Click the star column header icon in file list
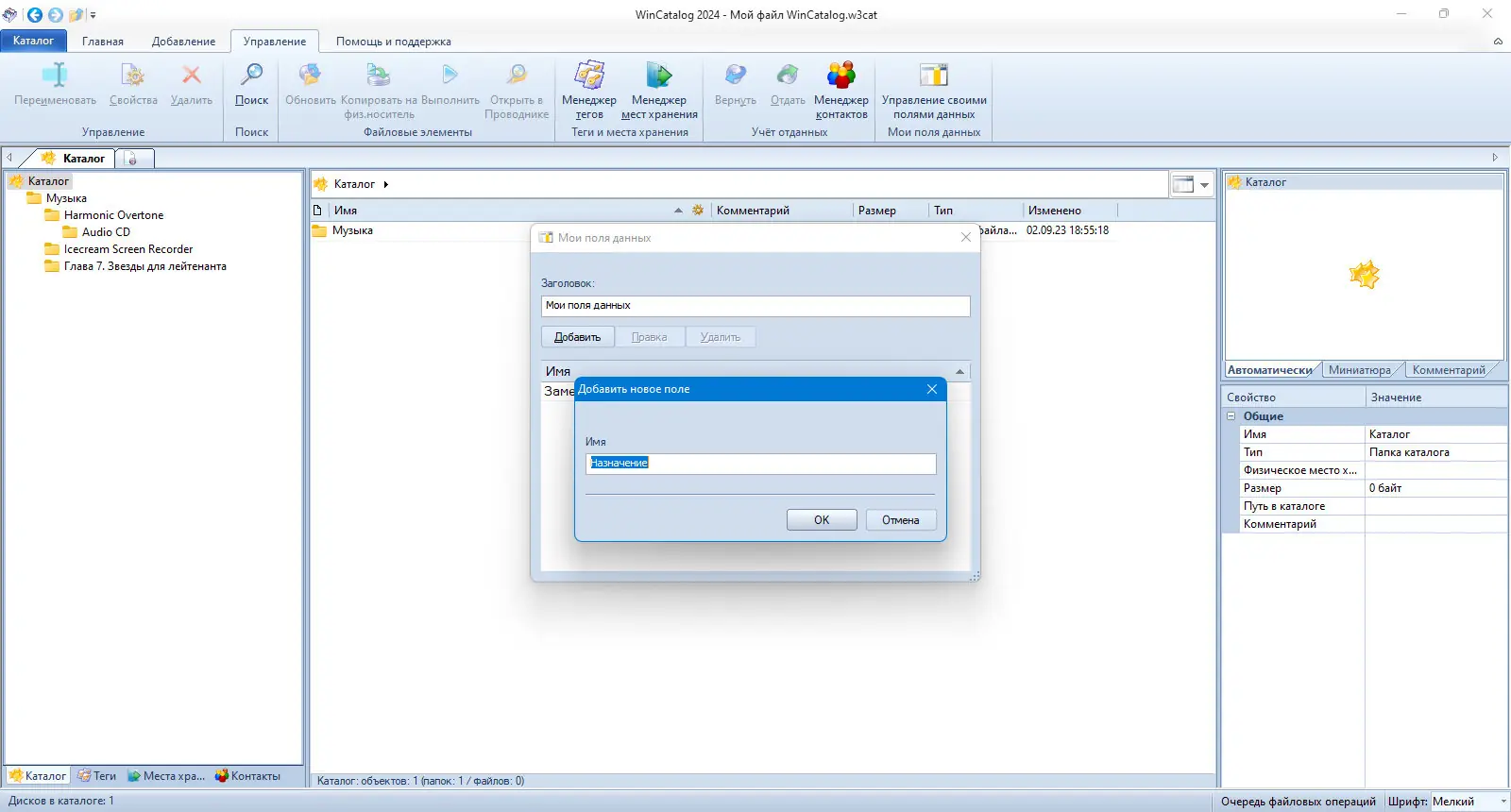Viewport: 1511px width, 812px height. pos(698,211)
